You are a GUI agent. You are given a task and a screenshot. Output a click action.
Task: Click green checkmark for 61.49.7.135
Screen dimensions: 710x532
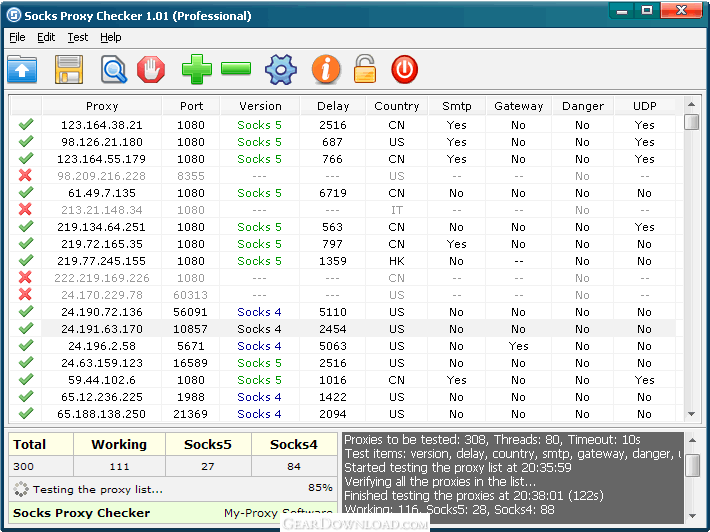pyautogui.click(x=26, y=192)
